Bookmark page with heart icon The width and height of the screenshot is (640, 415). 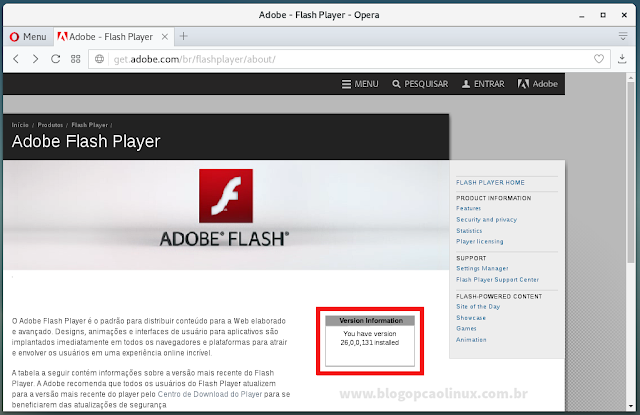599,59
